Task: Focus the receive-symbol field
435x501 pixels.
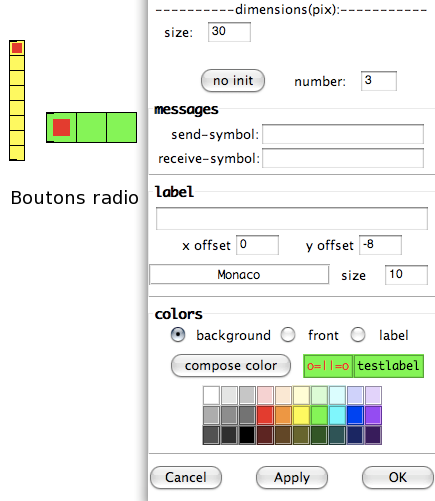Action: [x=343, y=158]
